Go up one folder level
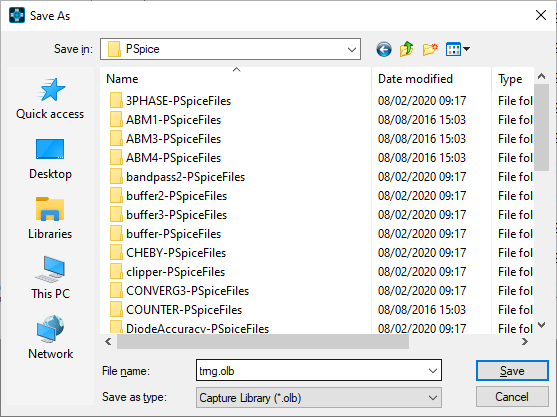The image size is (557, 417). point(406,49)
